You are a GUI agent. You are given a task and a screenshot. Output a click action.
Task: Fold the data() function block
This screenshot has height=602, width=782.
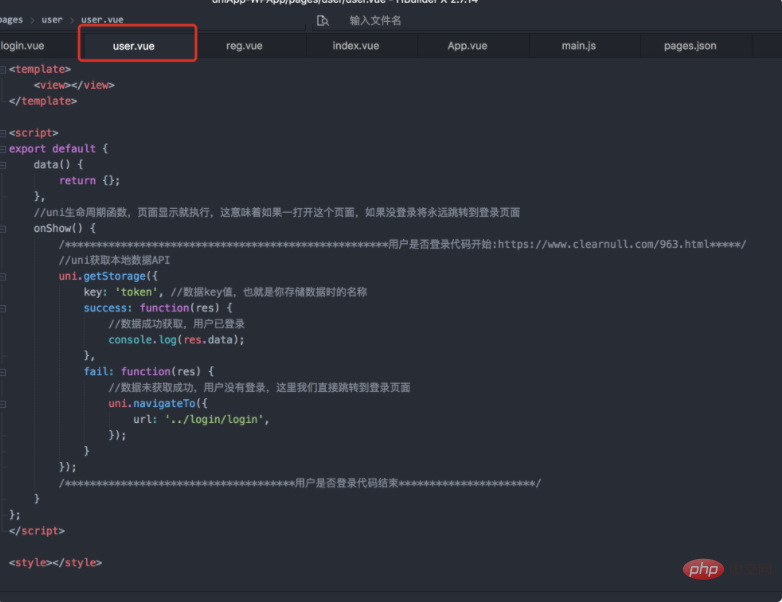3,165
